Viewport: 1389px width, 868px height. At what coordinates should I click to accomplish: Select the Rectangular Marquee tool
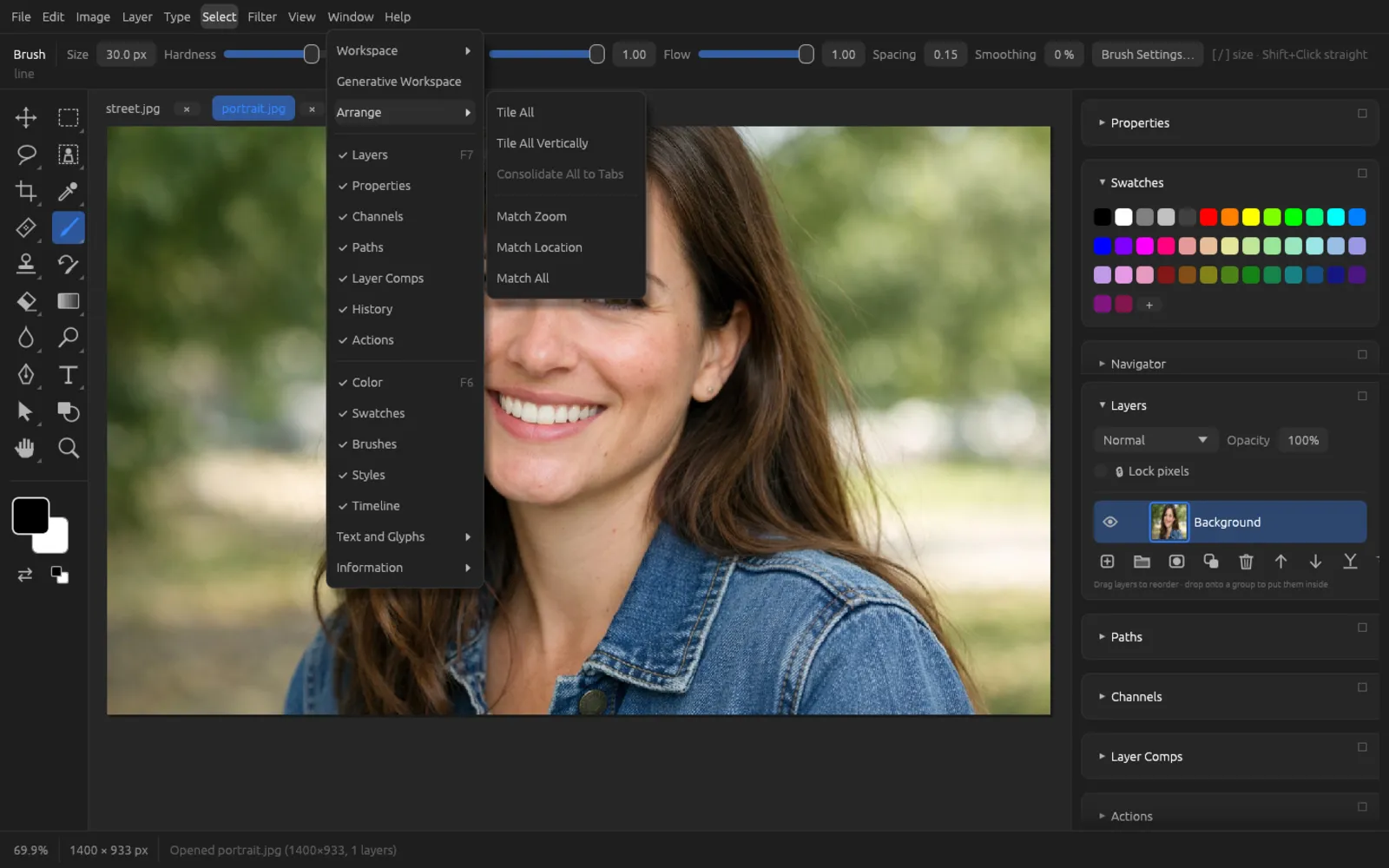[x=68, y=117]
